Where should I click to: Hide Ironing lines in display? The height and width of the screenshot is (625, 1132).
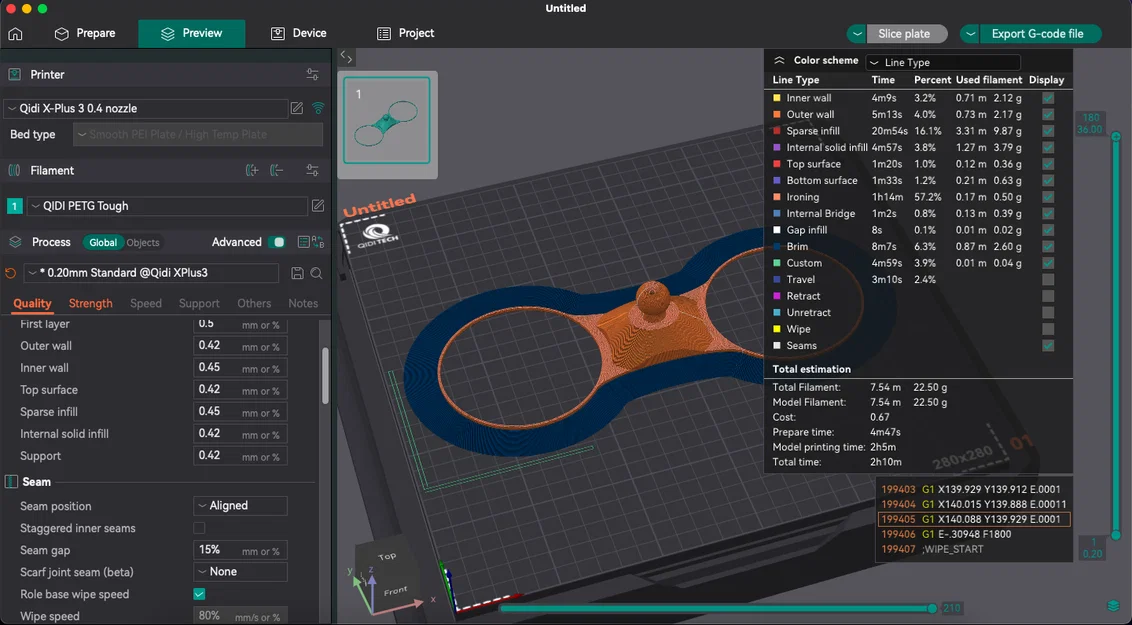pyautogui.click(x=1048, y=197)
